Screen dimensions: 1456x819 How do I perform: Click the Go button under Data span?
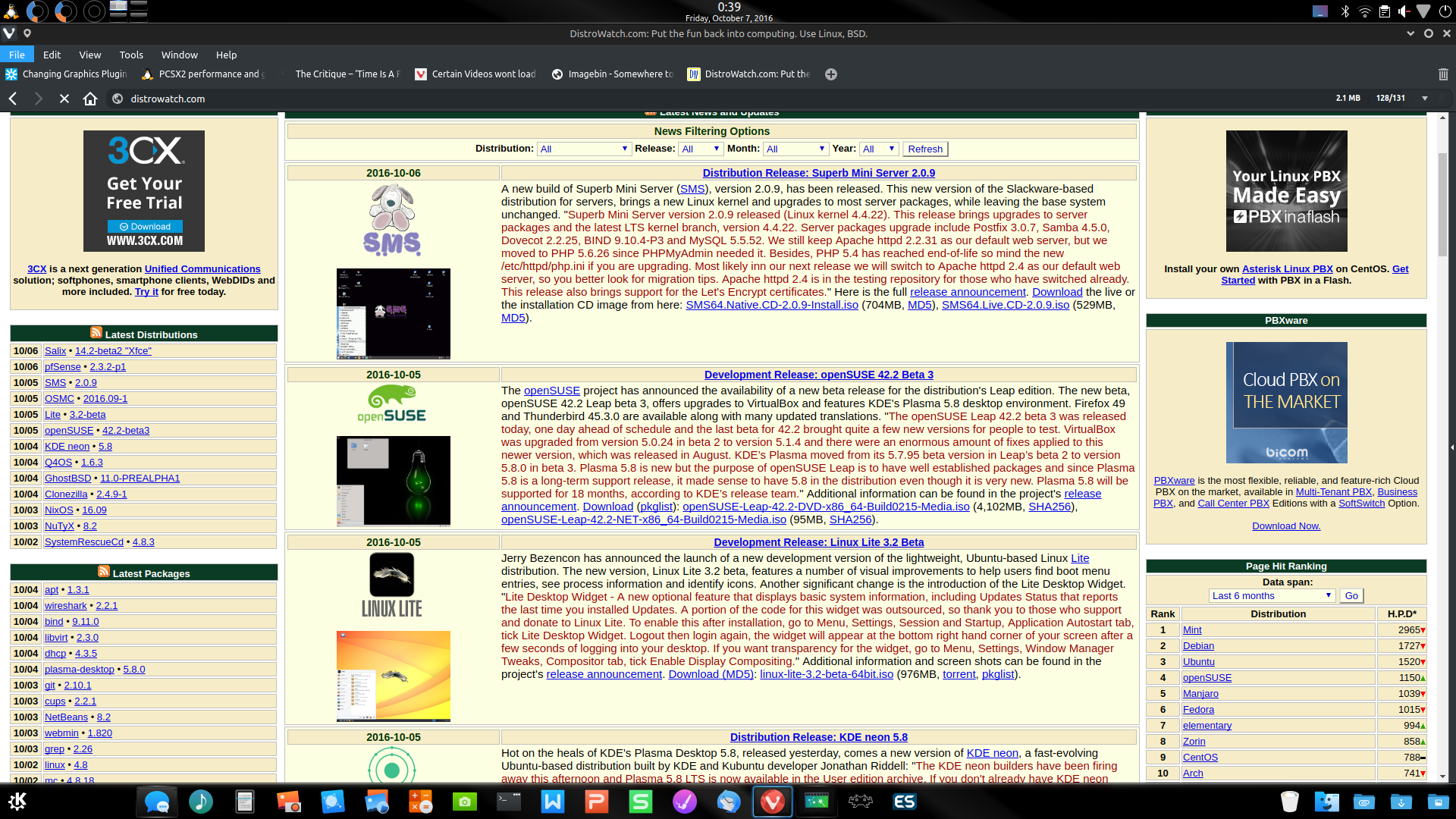(x=1351, y=596)
